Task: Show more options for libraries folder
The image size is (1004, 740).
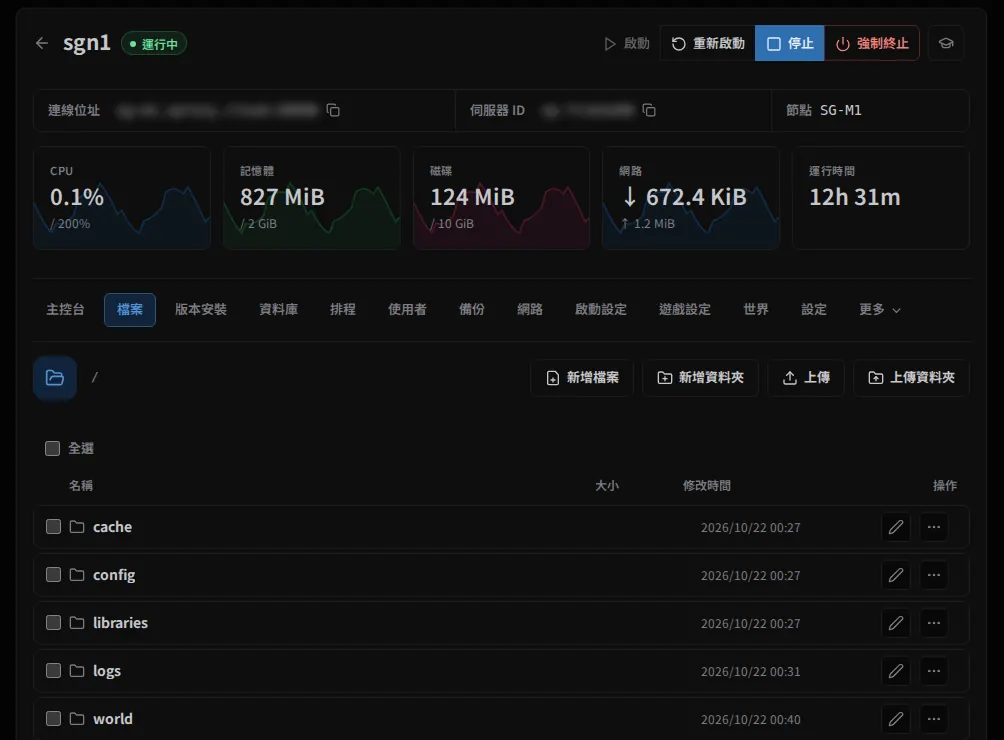Action: [x=934, y=623]
